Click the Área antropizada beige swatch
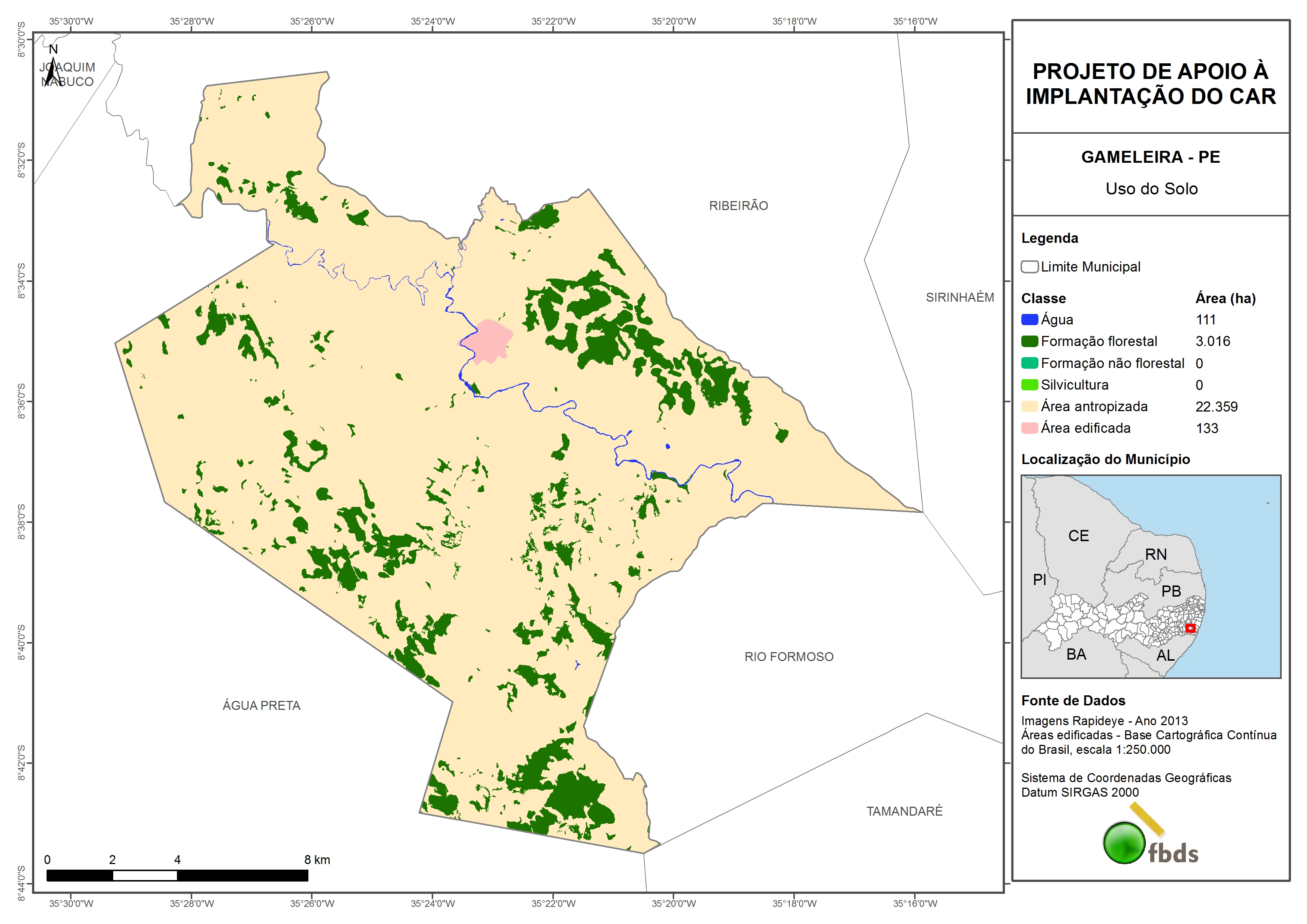The image size is (1307, 924). tap(1029, 406)
